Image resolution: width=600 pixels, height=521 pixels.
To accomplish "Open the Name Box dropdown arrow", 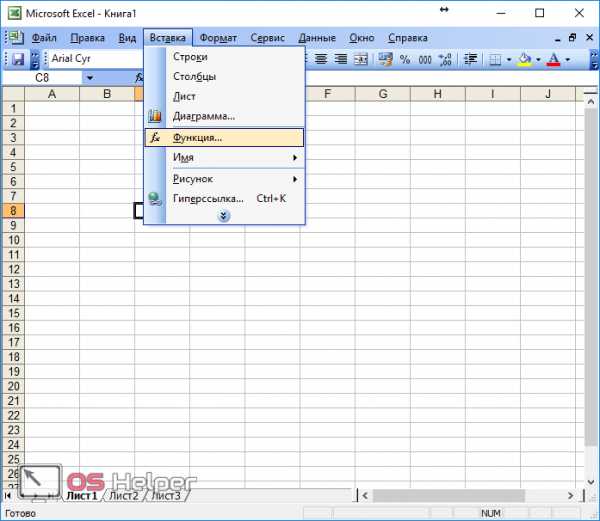I will [x=90, y=78].
